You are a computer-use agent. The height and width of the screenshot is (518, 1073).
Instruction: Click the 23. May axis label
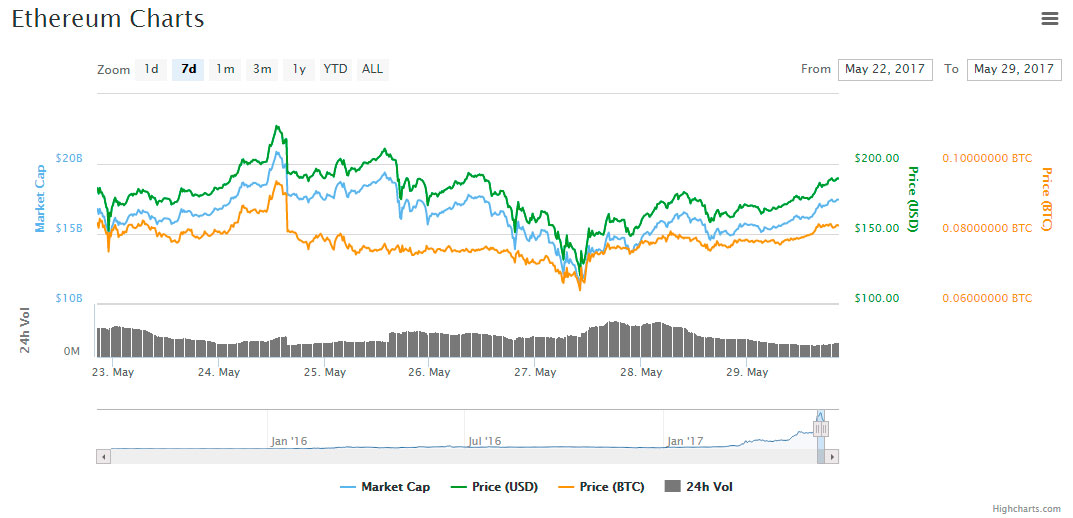tap(113, 373)
